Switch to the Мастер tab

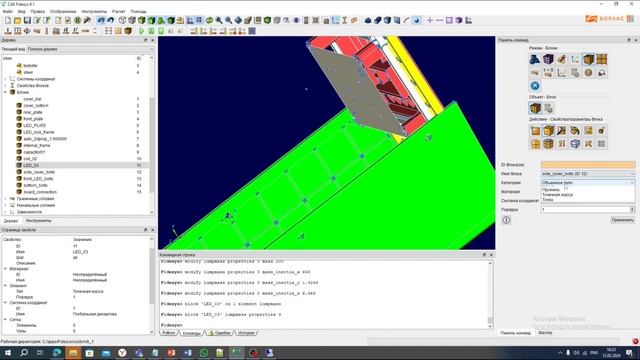(545, 333)
